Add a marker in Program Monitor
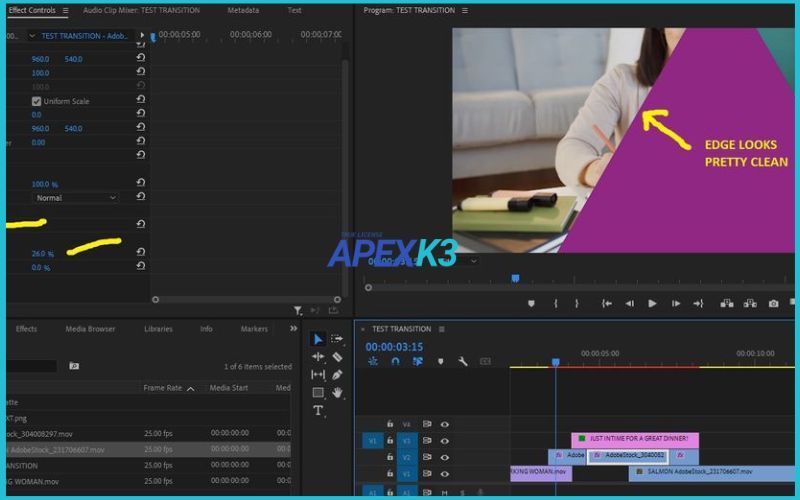Viewport: 800px width, 500px height. pyautogui.click(x=531, y=304)
